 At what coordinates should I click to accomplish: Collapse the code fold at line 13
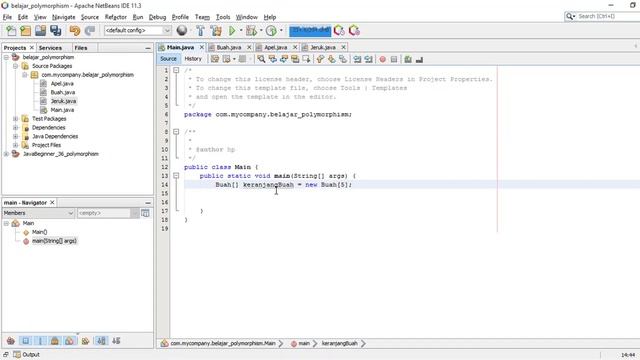click(x=176, y=176)
